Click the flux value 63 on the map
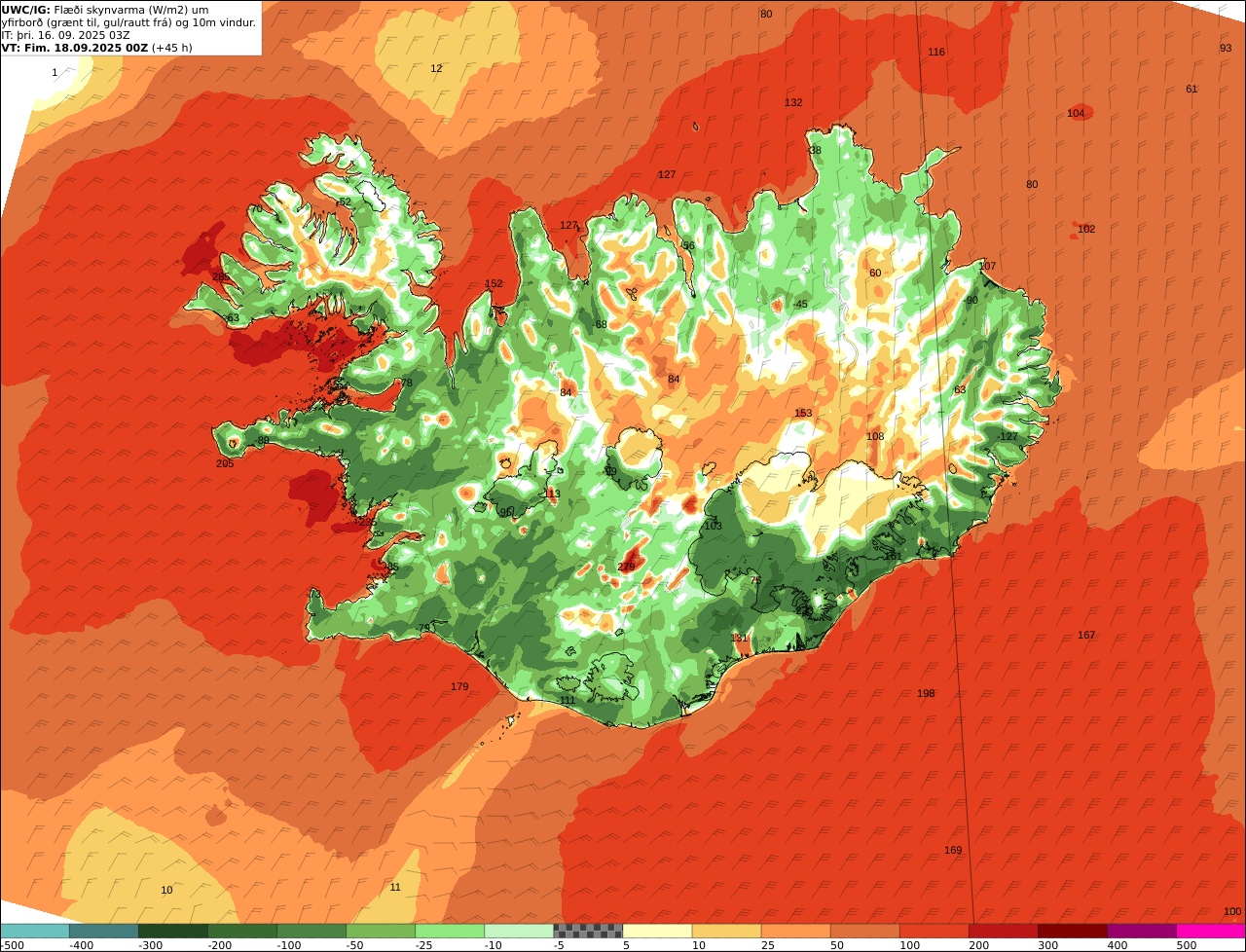Screen dimensions: 1246x952 point(960,389)
